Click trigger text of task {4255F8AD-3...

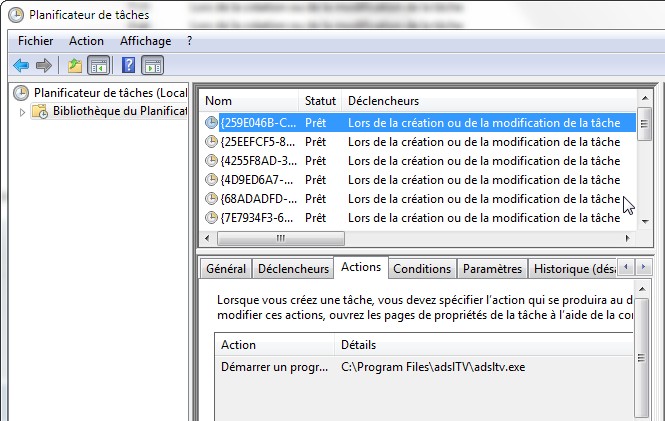pos(484,161)
